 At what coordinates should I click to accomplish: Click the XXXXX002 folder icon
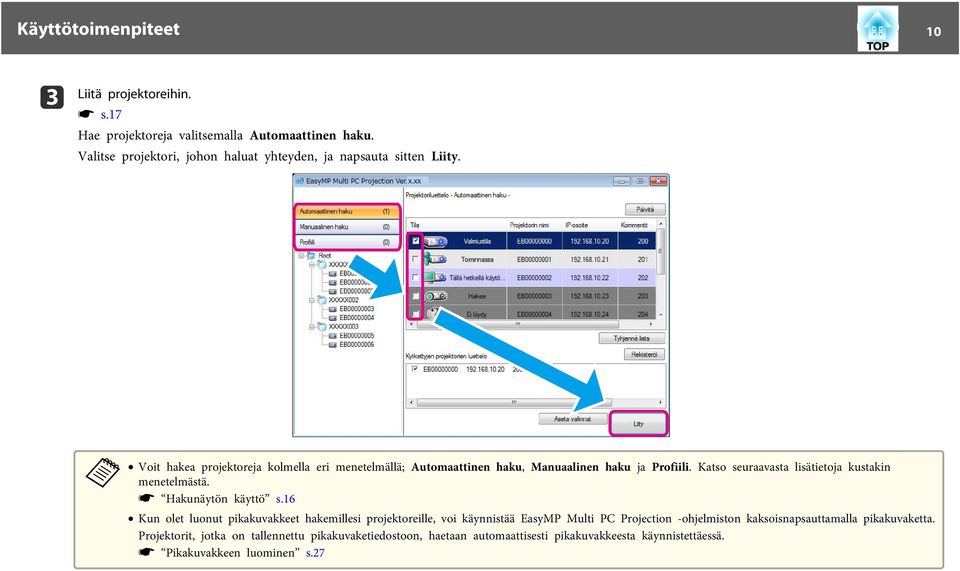[x=321, y=300]
